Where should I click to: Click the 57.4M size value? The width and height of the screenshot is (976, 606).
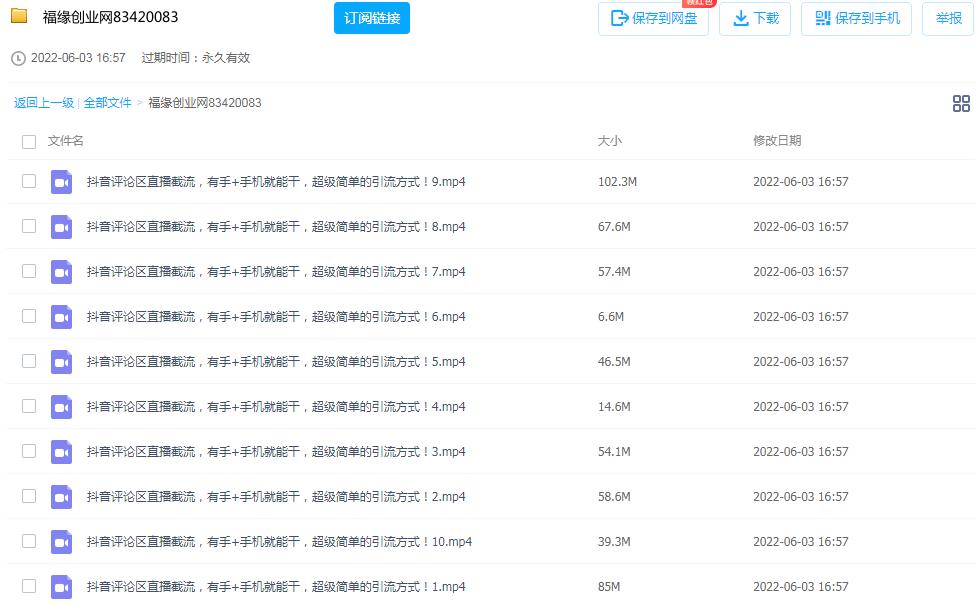coord(614,272)
